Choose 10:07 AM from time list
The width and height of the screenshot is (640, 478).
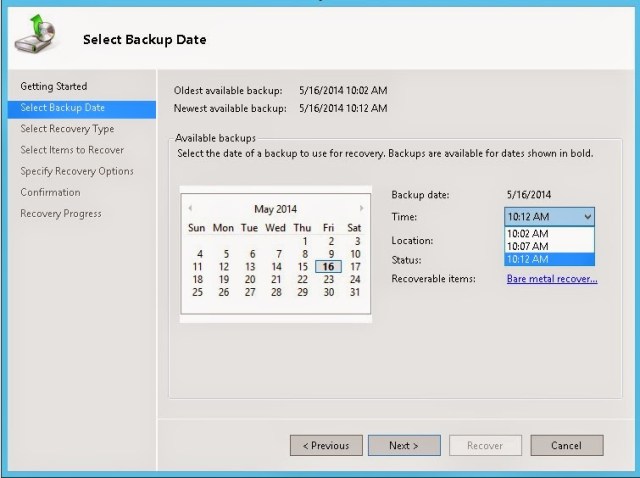[x=527, y=246]
